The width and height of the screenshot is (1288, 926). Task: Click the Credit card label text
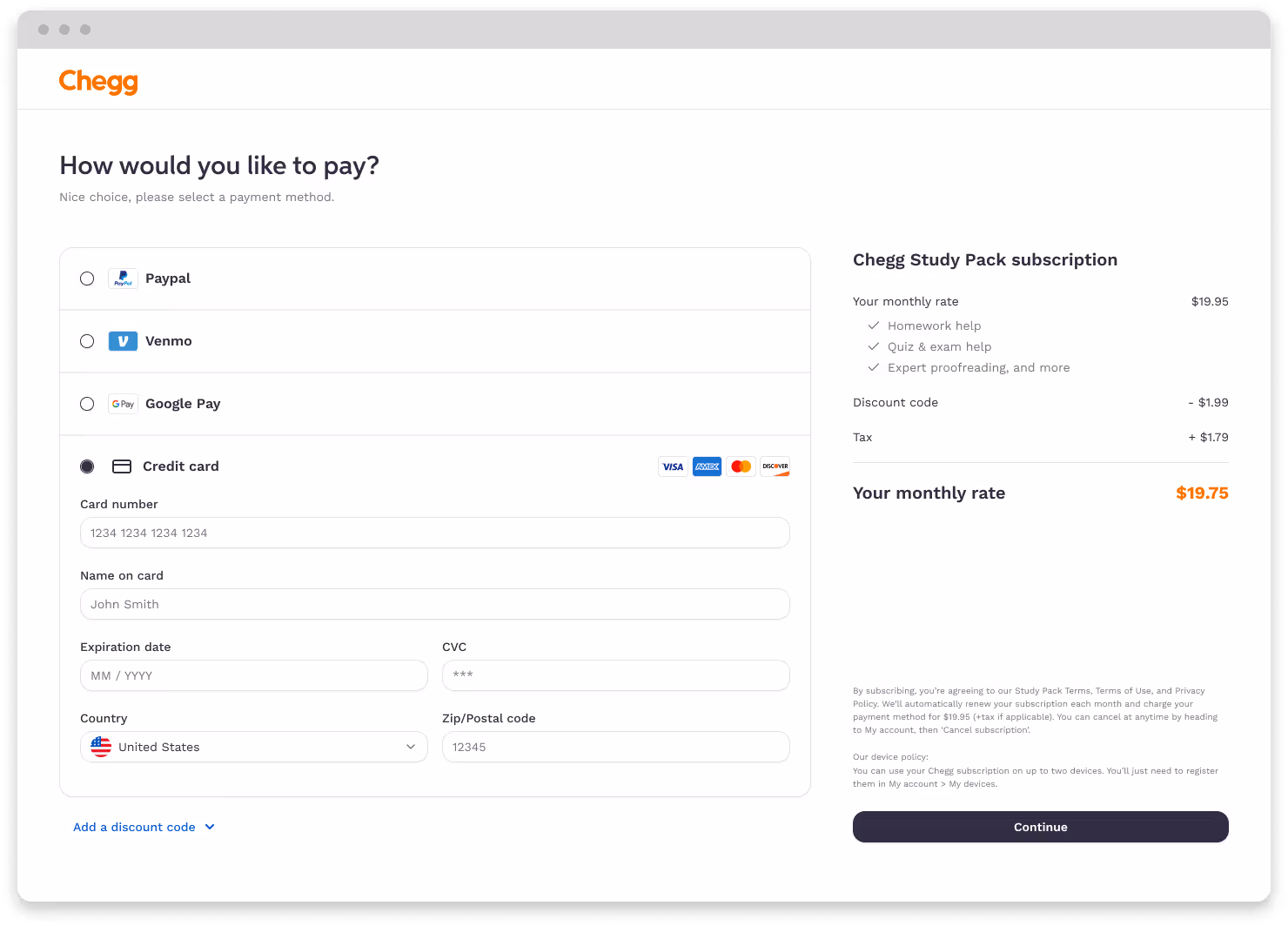[181, 466]
